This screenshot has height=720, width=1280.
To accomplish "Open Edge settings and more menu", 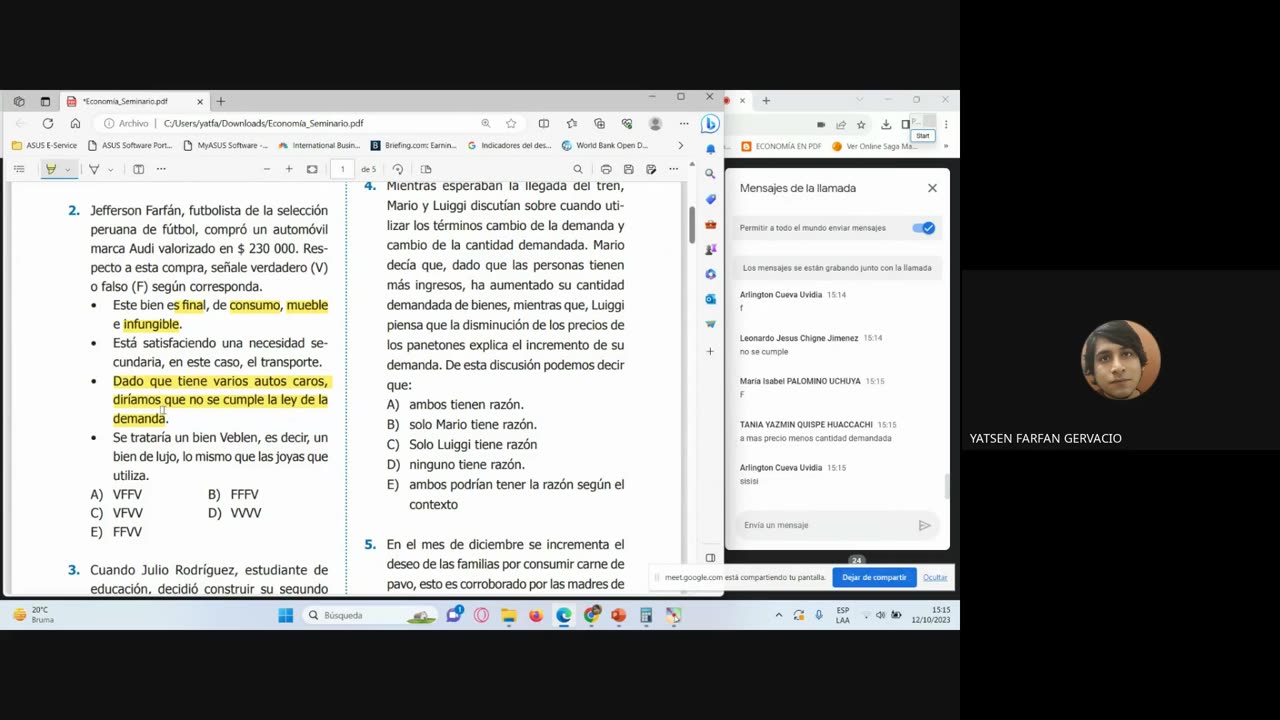I will 684,123.
